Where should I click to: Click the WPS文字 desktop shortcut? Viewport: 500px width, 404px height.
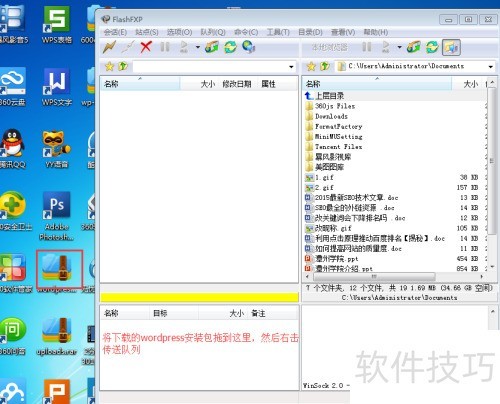[x=57, y=87]
